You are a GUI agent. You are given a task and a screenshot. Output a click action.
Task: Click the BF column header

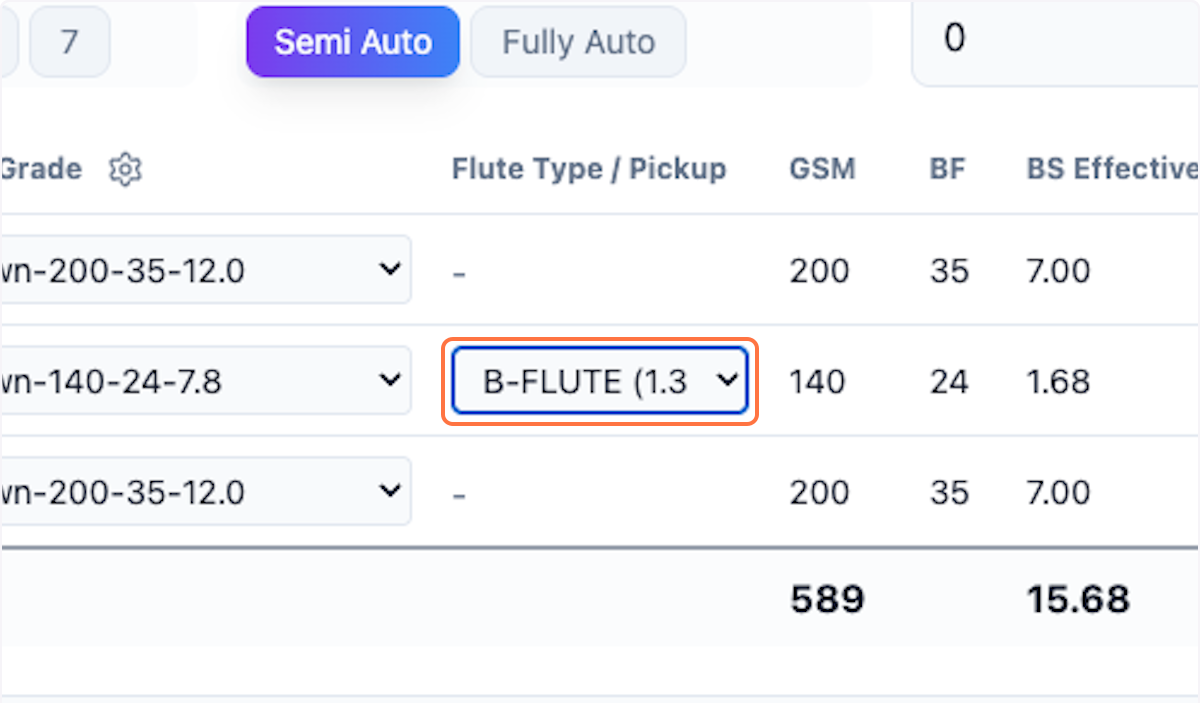947,169
